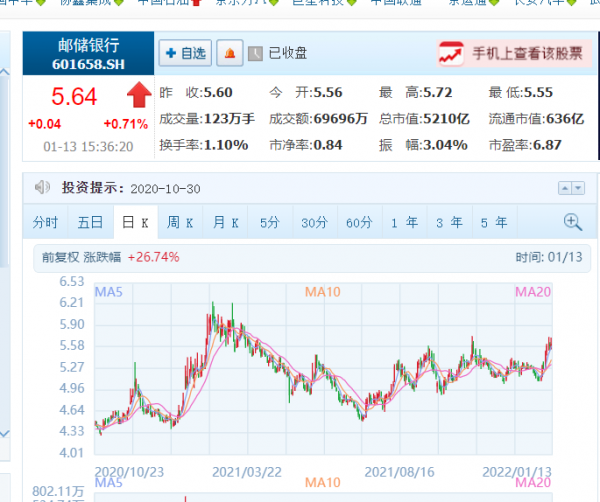Open 手机上查看该股票 mobile banner
Screen dimensions: 600x502
tap(514, 54)
